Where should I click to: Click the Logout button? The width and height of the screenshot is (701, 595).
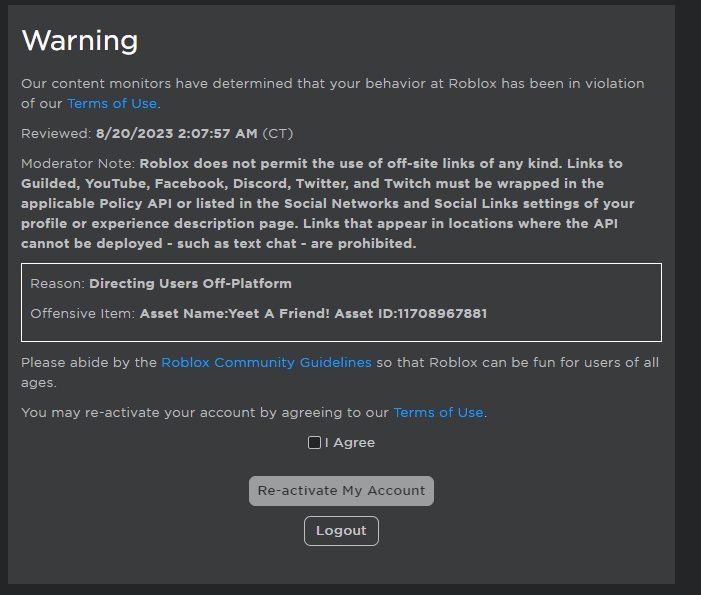[341, 531]
